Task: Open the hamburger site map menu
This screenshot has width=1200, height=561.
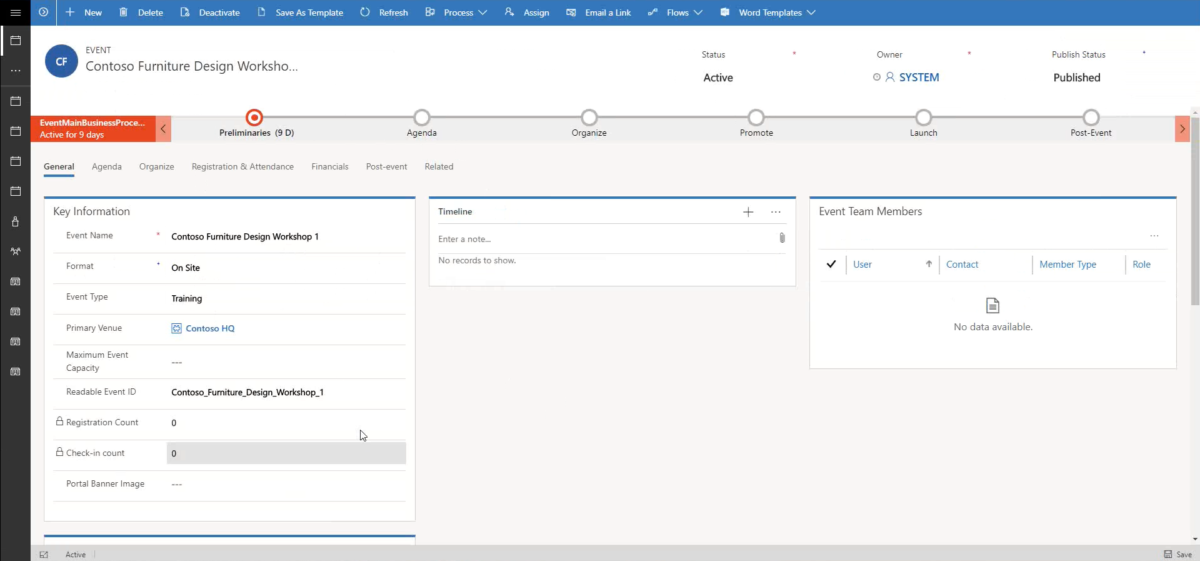Action: pyautogui.click(x=15, y=12)
